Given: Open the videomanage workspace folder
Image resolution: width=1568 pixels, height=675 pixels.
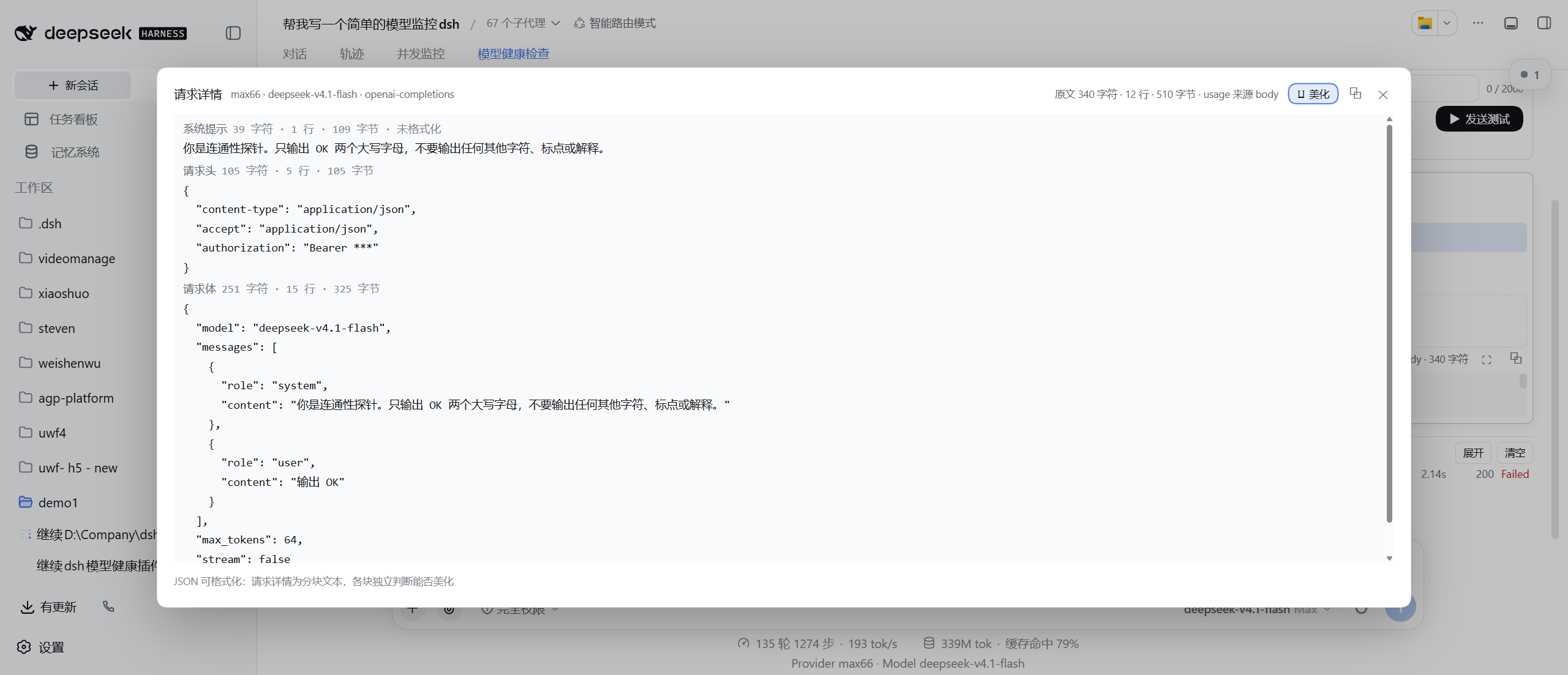Looking at the screenshot, I should (x=67, y=258).
